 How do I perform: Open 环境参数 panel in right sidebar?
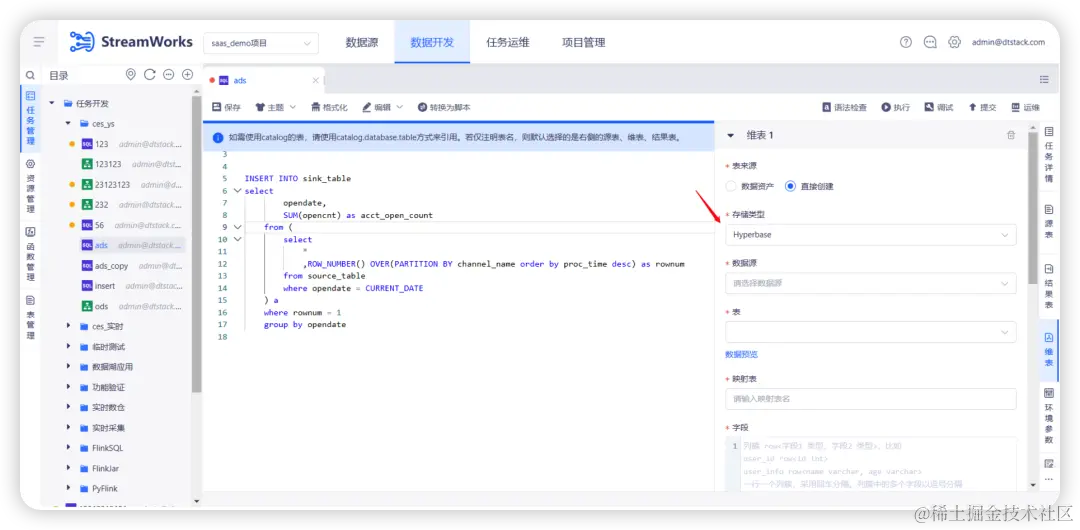pyautogui.click(x=1049, y=416)
